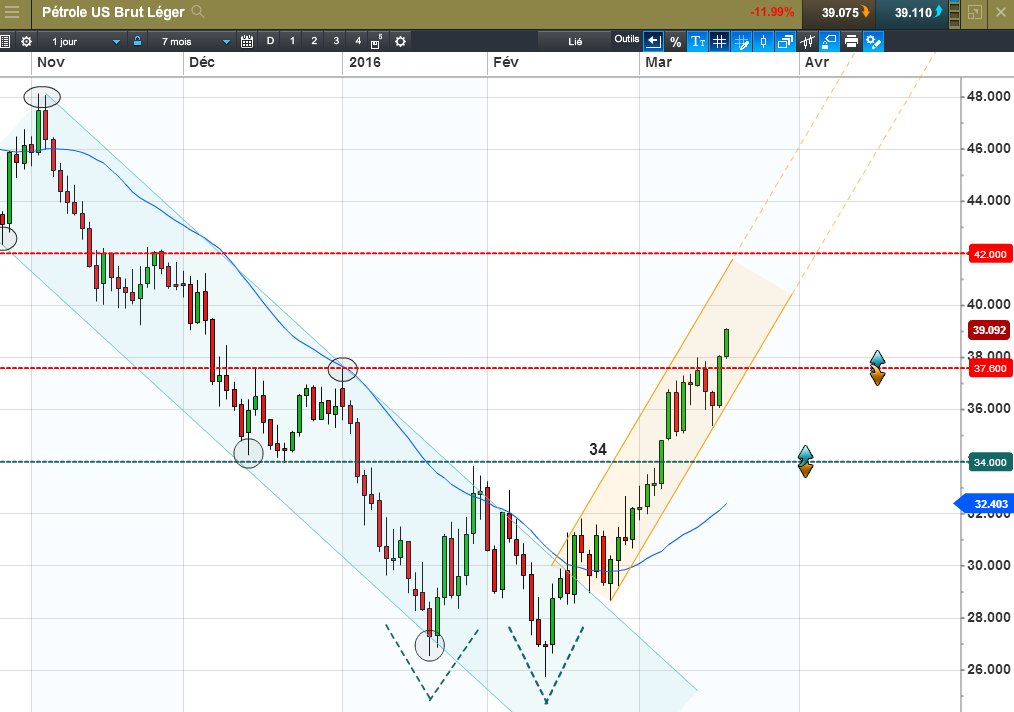Click the 'Mar' time axis label
This screenshot has width=1014, height=712.
coord(658,62)
